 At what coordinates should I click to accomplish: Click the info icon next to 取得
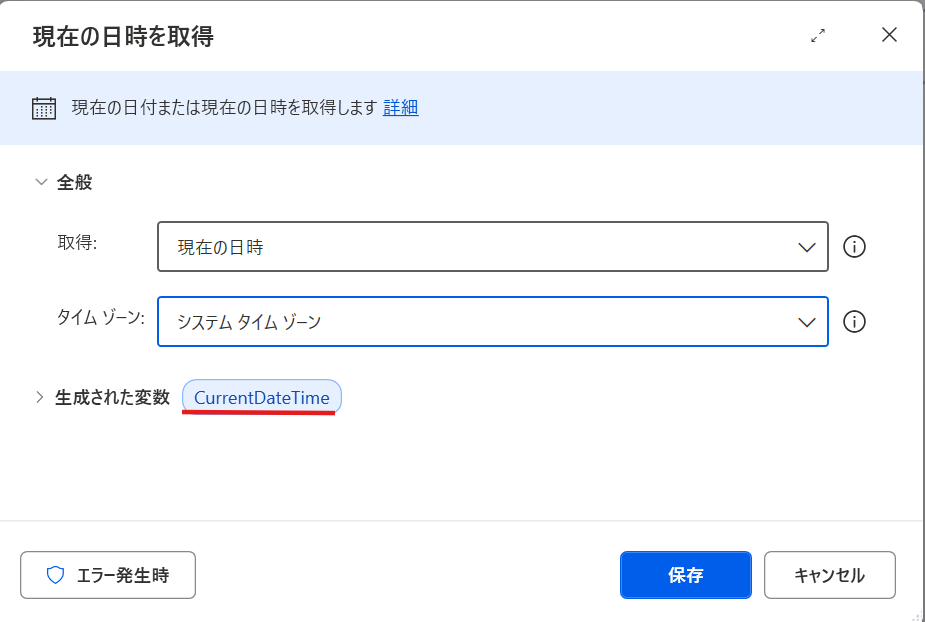coord(855,247)
